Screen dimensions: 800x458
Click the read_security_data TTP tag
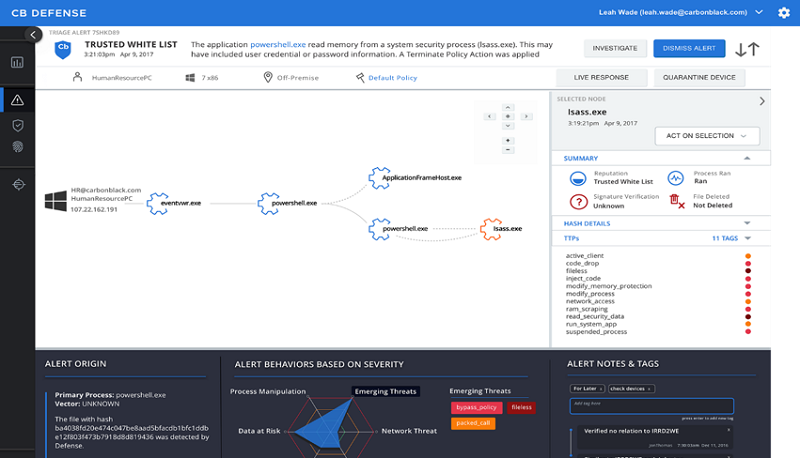595,316
